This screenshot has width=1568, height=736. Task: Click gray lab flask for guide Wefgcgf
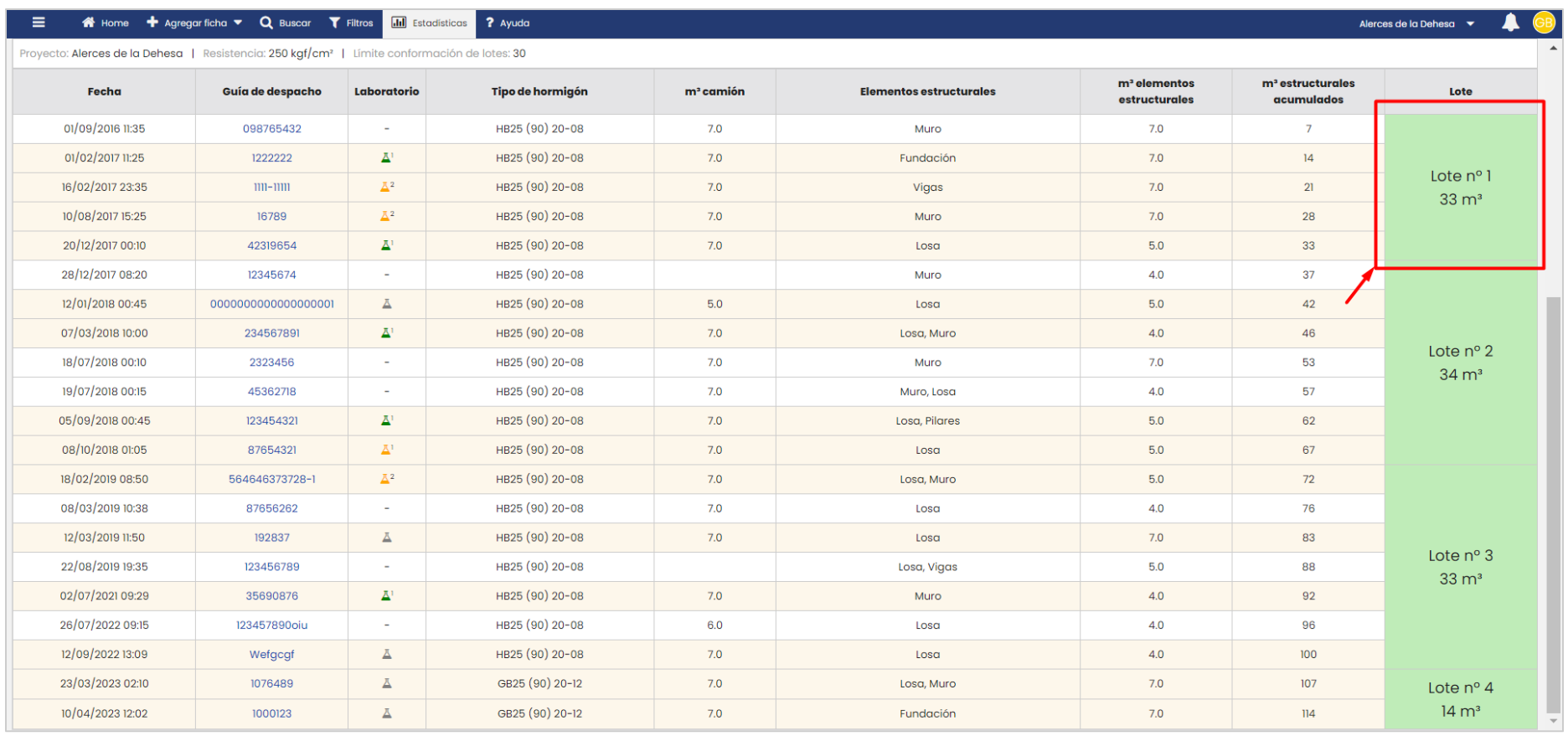pyautogui.click(x=386, y=655)
